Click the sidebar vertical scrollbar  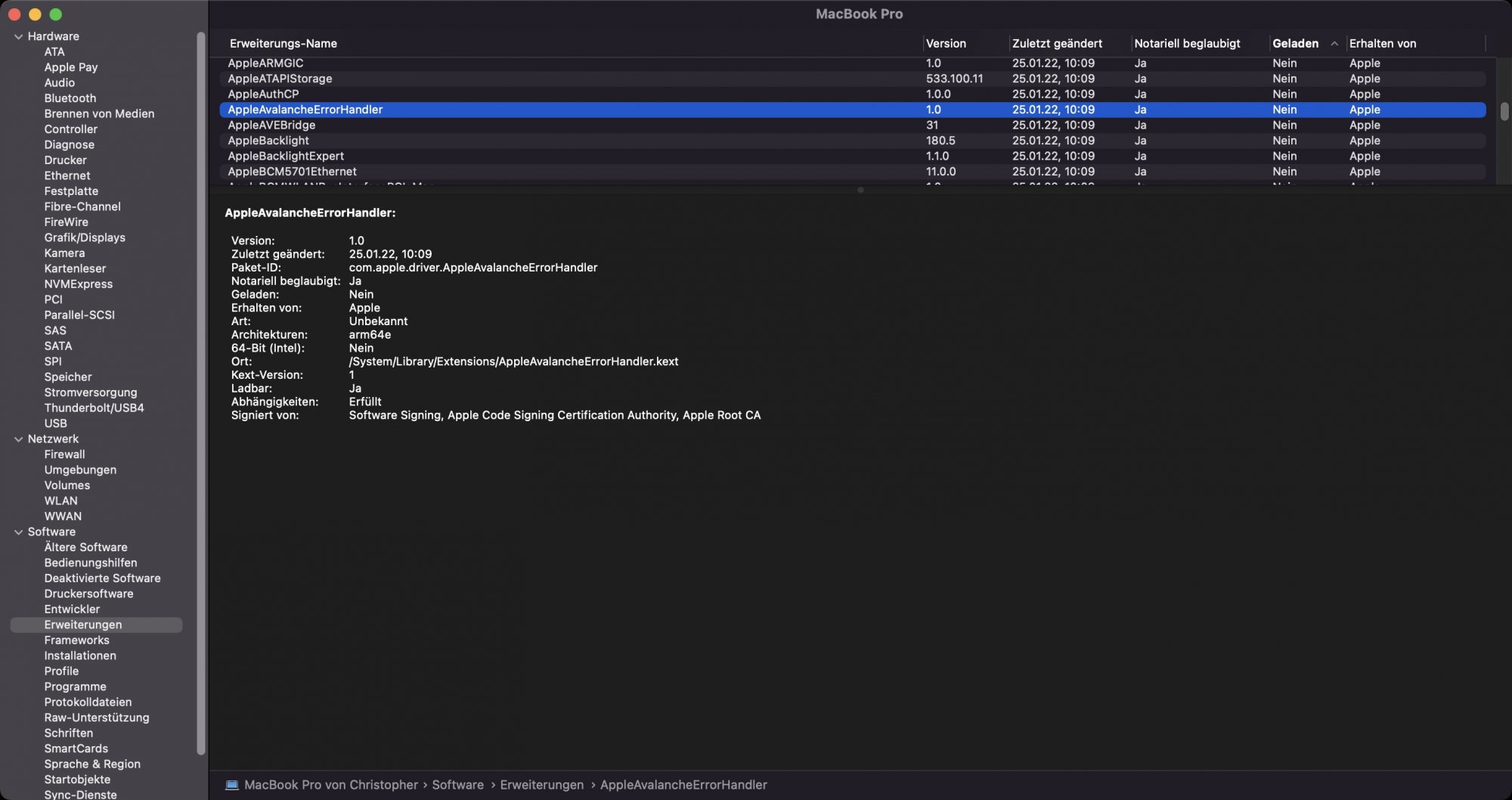click(x=200, y=393)
